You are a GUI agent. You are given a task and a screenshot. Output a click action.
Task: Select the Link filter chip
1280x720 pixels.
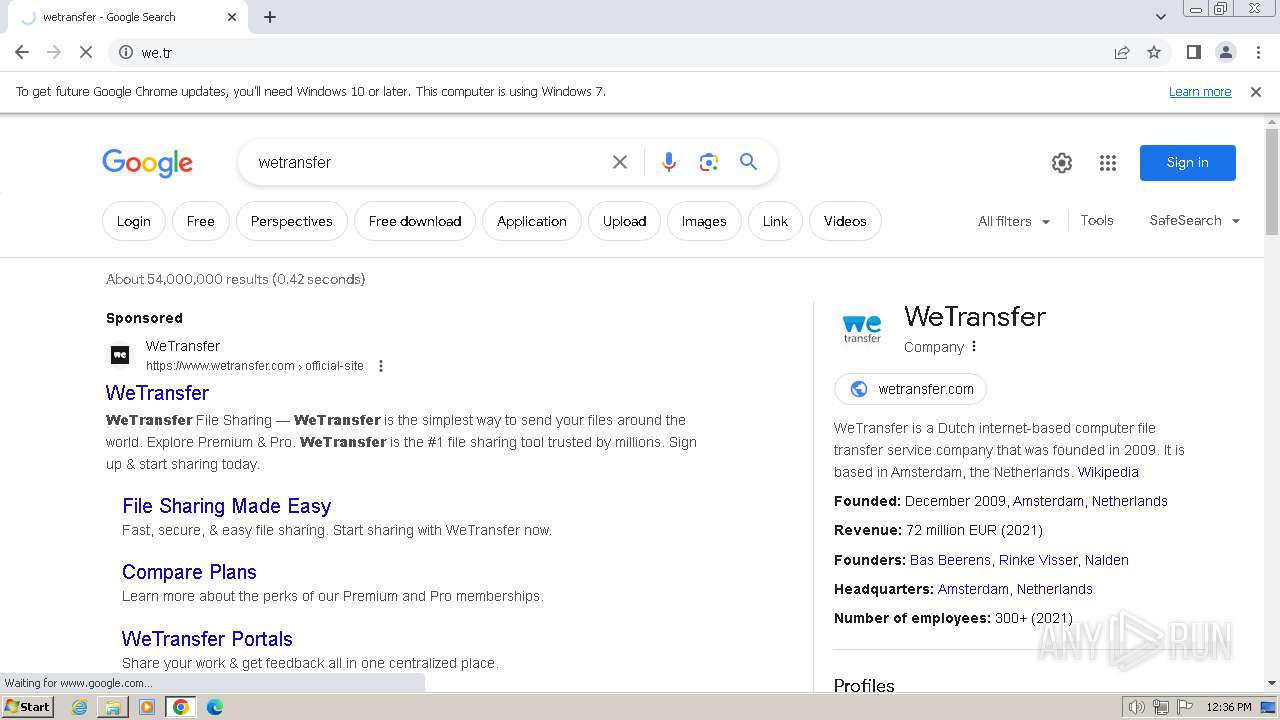coord(775,221)
